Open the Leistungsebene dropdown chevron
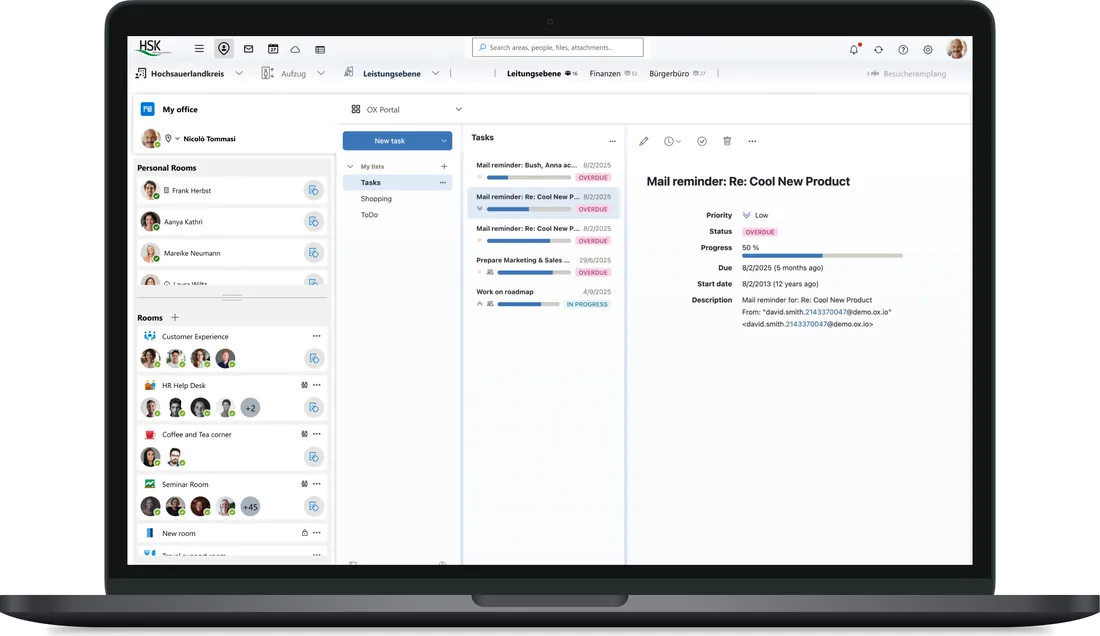The image size is (1100, 636). tap(436, 73)
